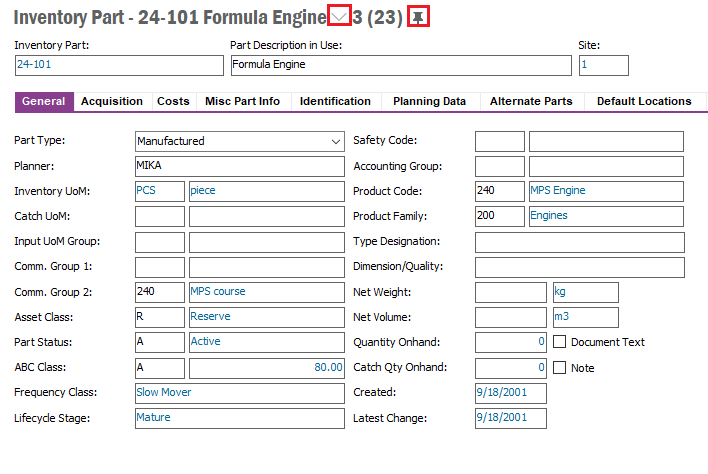
Task: Open the Alternate Parts tab
Action: 531,101
